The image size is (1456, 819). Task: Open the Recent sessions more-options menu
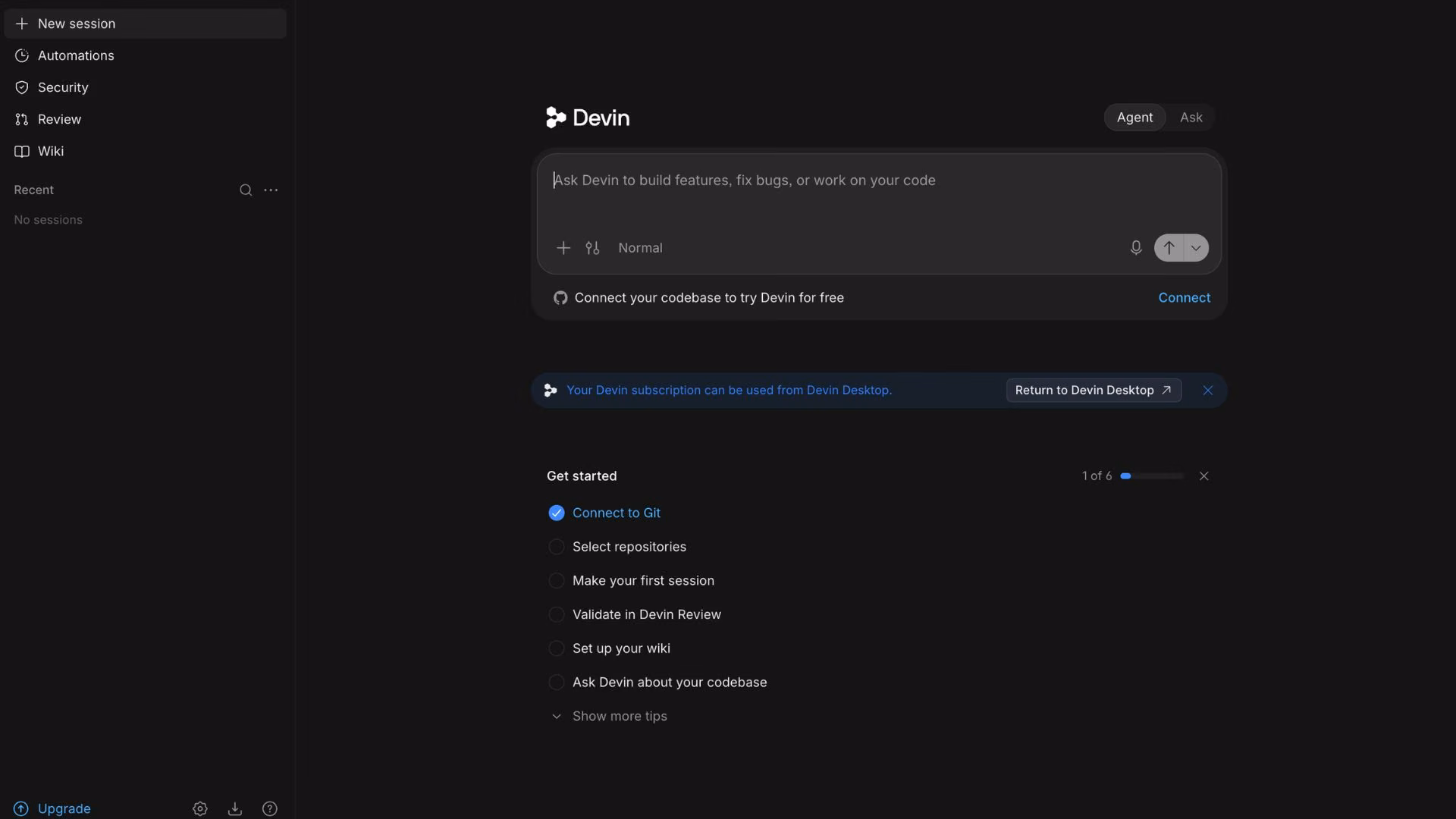(271, 190)
